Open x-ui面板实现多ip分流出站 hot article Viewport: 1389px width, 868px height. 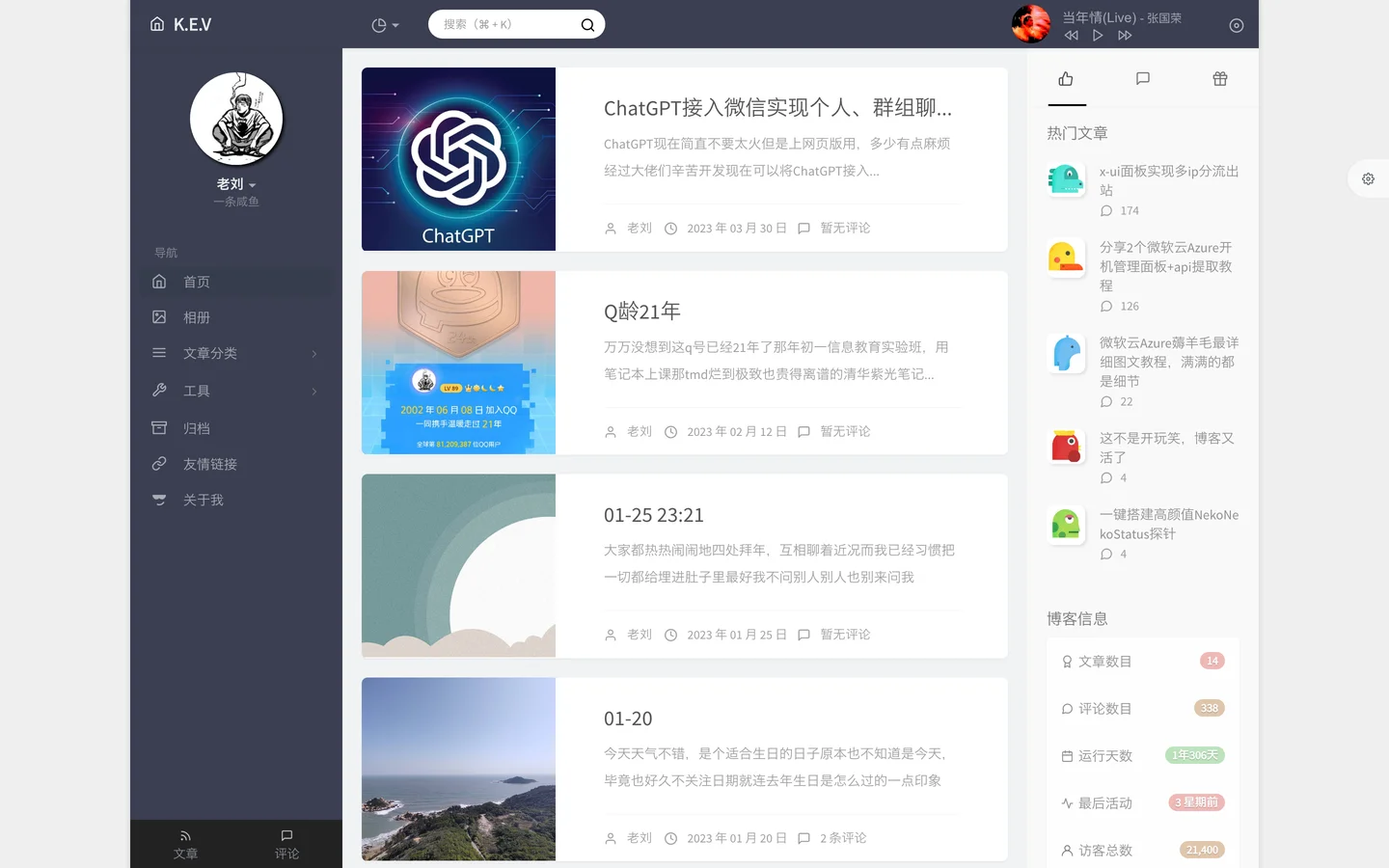point(1169,180)
